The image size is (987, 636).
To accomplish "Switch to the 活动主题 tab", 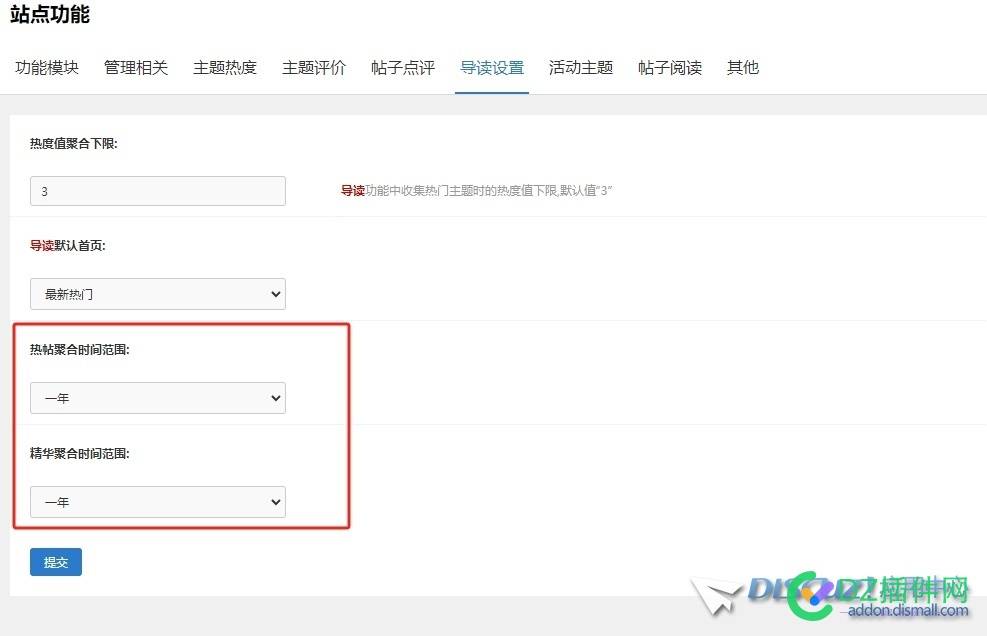I will [x=580, y=67].
